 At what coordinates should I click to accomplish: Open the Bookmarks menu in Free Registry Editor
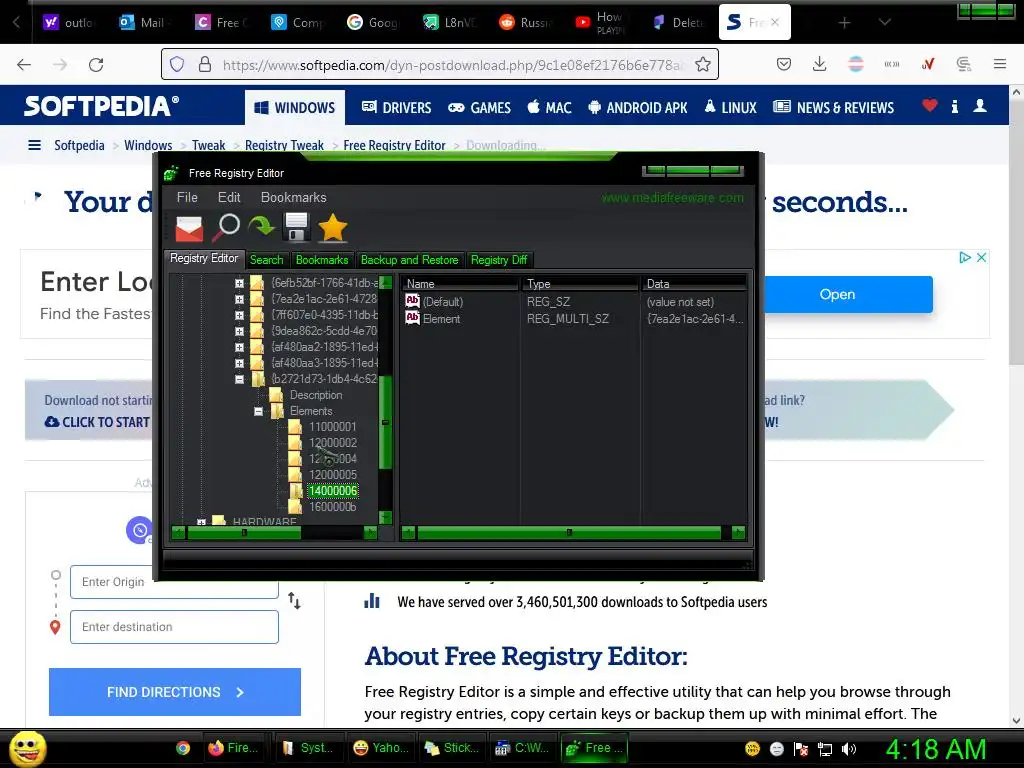pos(293,197)
